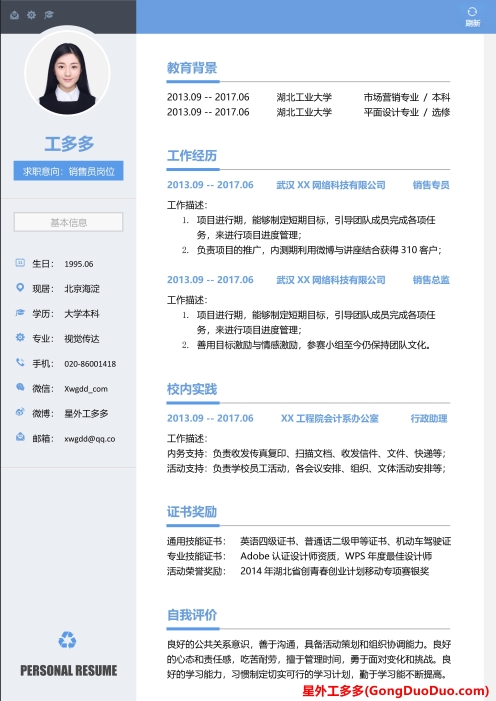Viewport: 496px width, 701px height.
Task: Click the mail icon beside 邮箱
Action: pos(20,437)
